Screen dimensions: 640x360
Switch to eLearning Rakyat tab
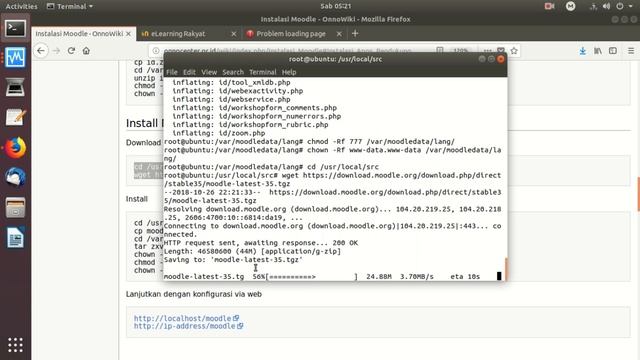coord(189,34)
